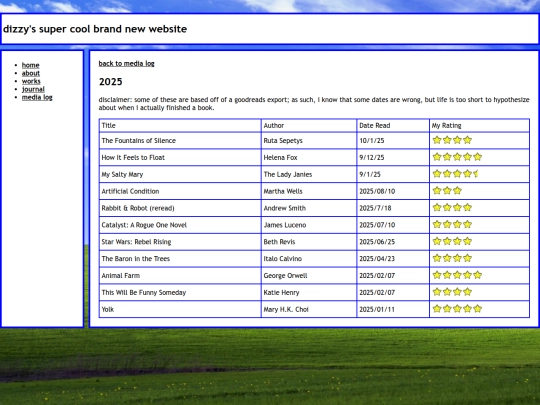Click author Ruta Sepetys
Viewport: 540px width, 405px height.
tap(283, 141)
